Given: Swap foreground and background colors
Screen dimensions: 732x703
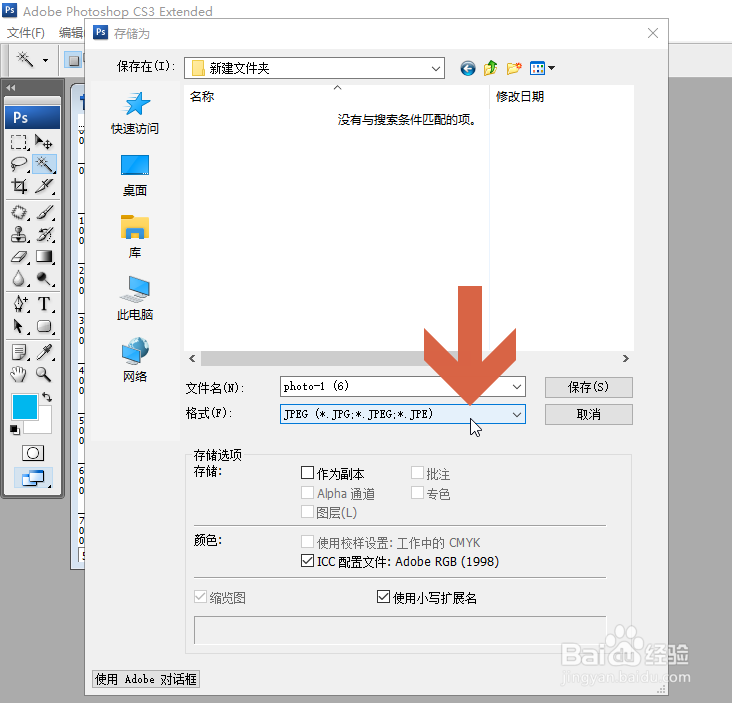Looking at the screenshot, I should point(47,397).
